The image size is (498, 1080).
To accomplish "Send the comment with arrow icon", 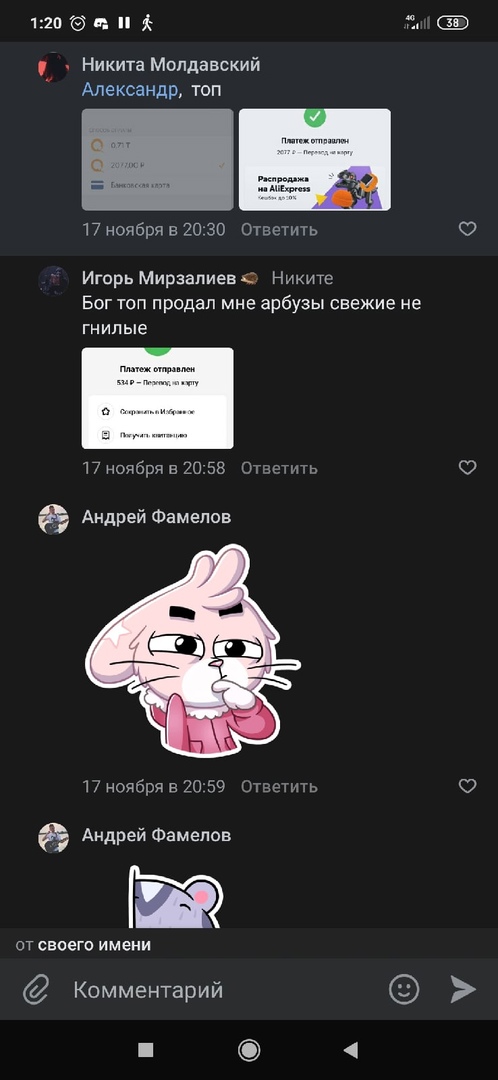I will (463, 990).
